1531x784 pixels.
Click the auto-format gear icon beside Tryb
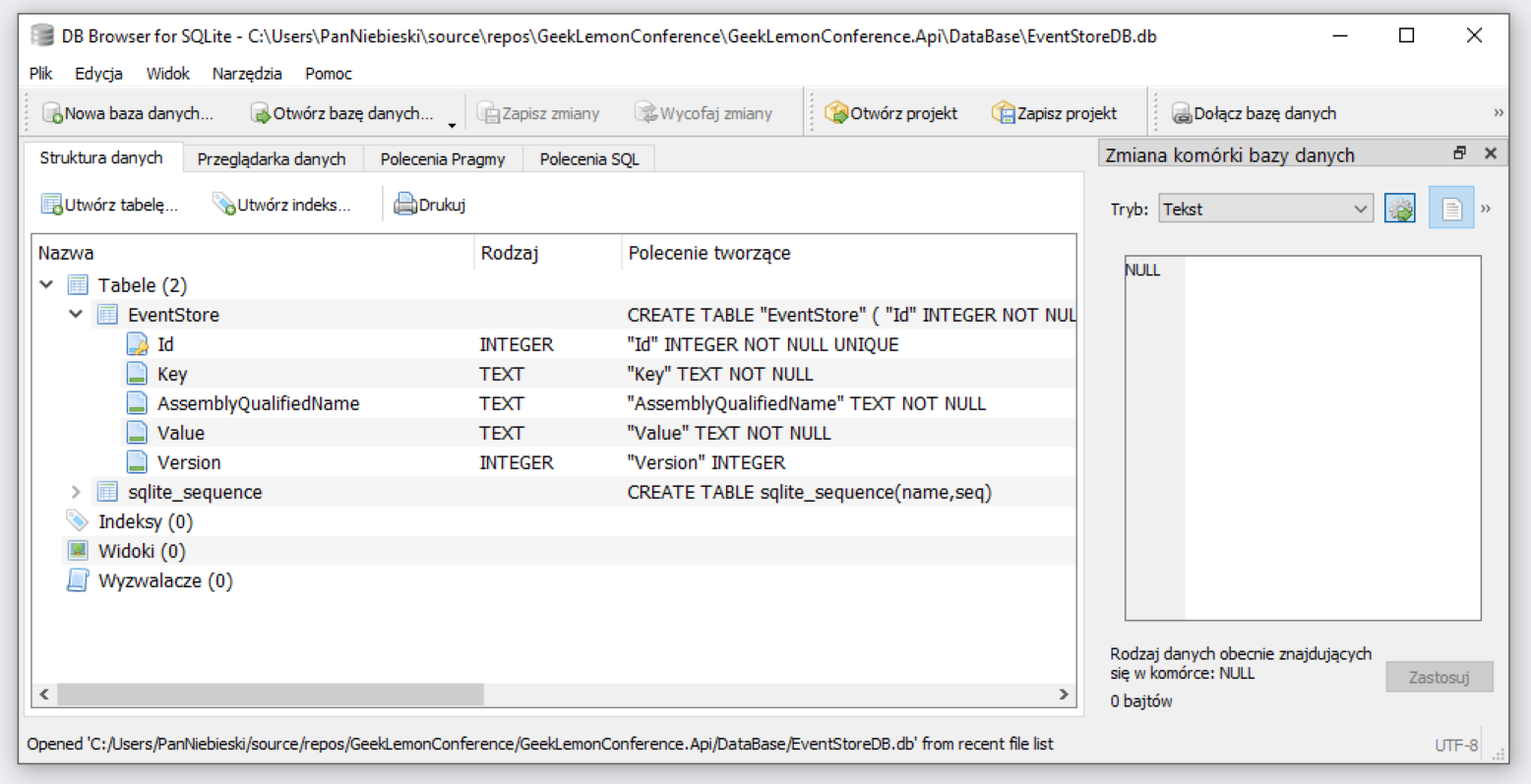pyautogui.click(x=1400, y=209)
